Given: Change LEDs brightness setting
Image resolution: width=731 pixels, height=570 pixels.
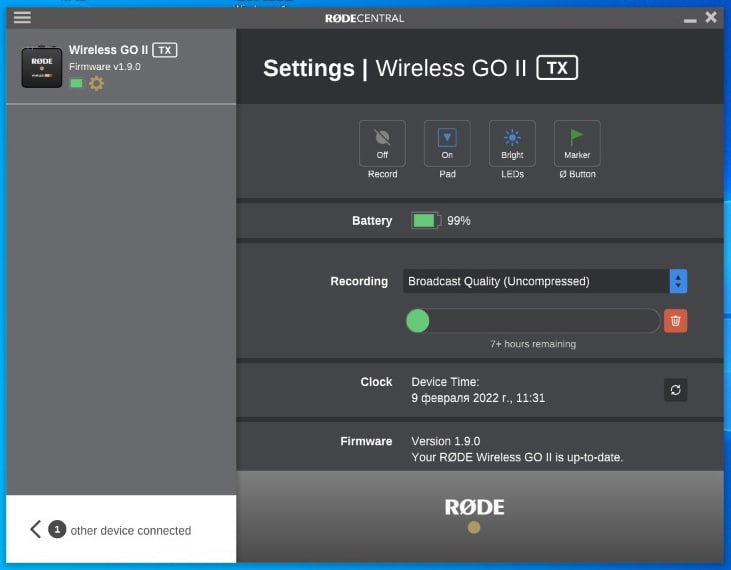Looking at the screenshot, I should [x=512, y=144].
